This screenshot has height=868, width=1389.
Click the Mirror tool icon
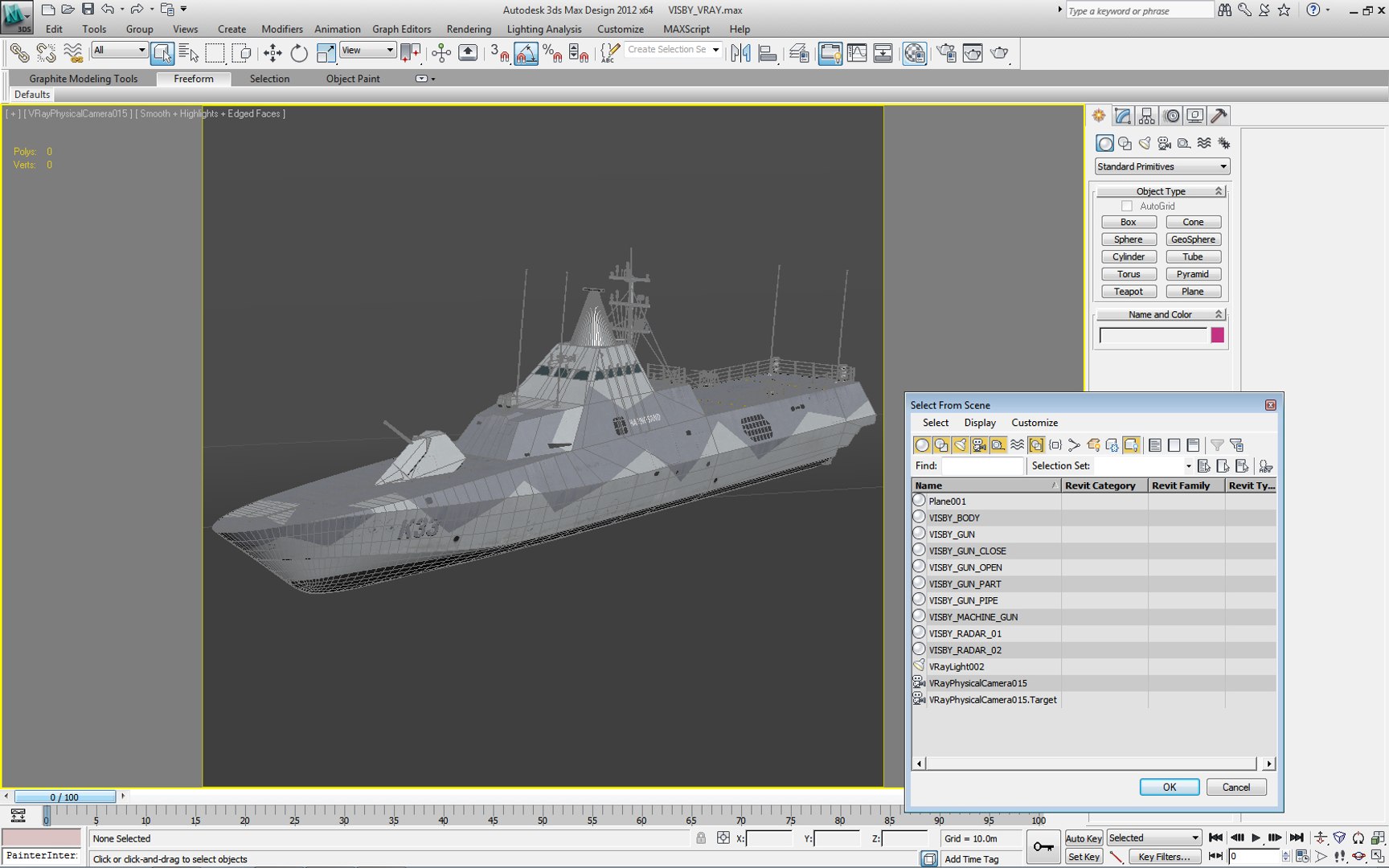[x=740, y=53]
